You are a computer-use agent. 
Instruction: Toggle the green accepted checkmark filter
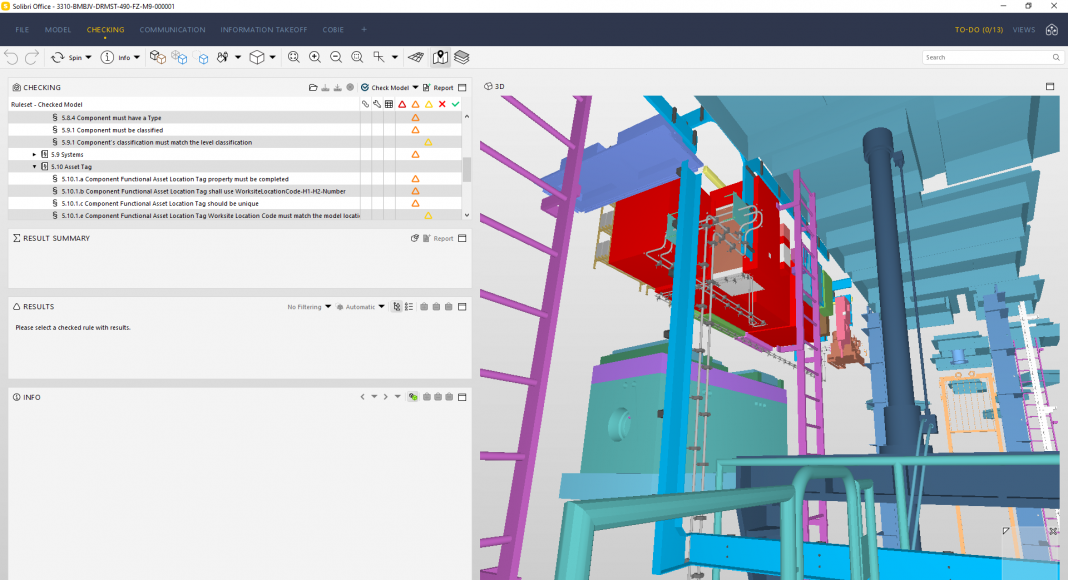coord(455,104)
